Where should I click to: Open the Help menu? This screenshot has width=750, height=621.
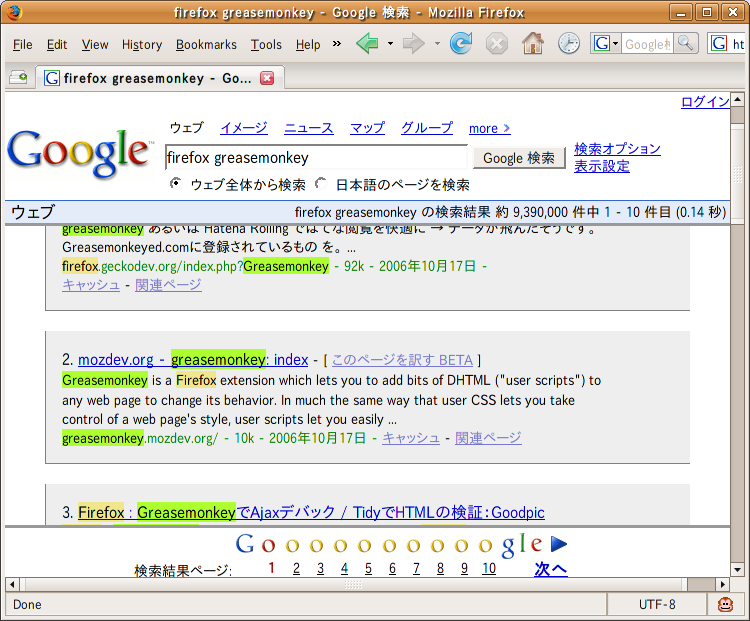coord(308,44)
